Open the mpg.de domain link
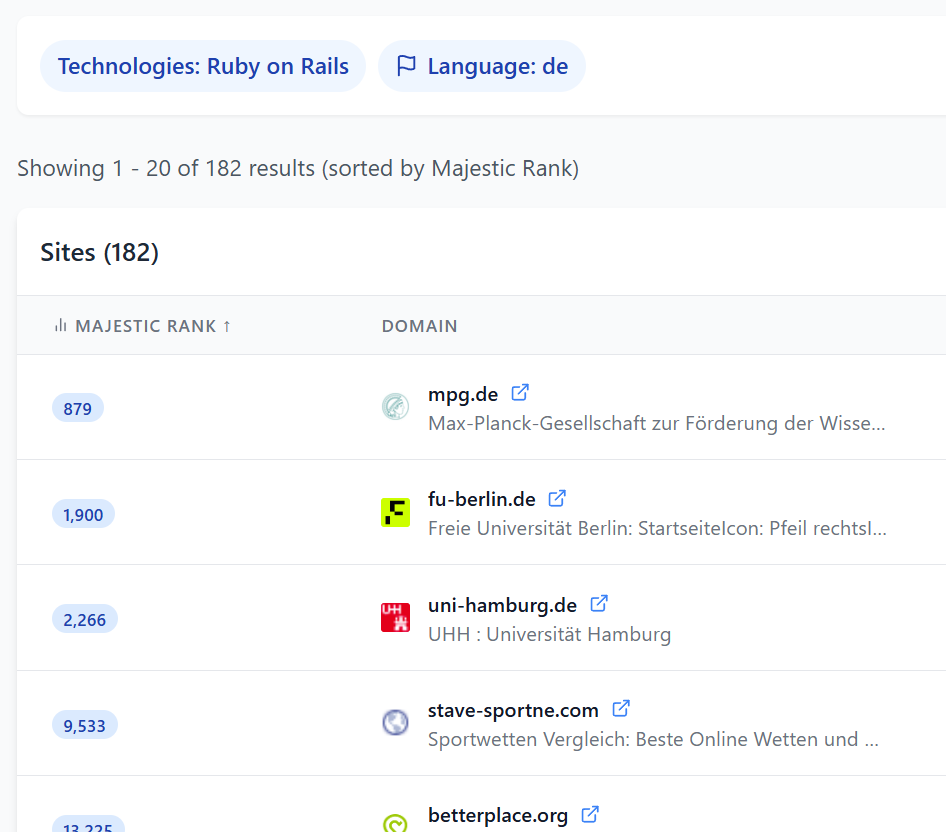The height and width of the screenshot is (832, 946). pyautogui.click(x=462, y=394)
